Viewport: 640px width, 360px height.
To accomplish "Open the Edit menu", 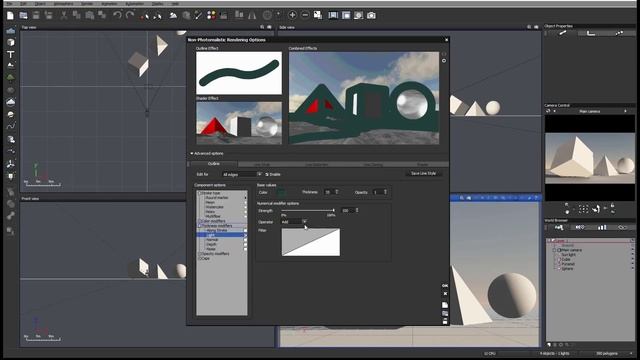I will (23, 4).
